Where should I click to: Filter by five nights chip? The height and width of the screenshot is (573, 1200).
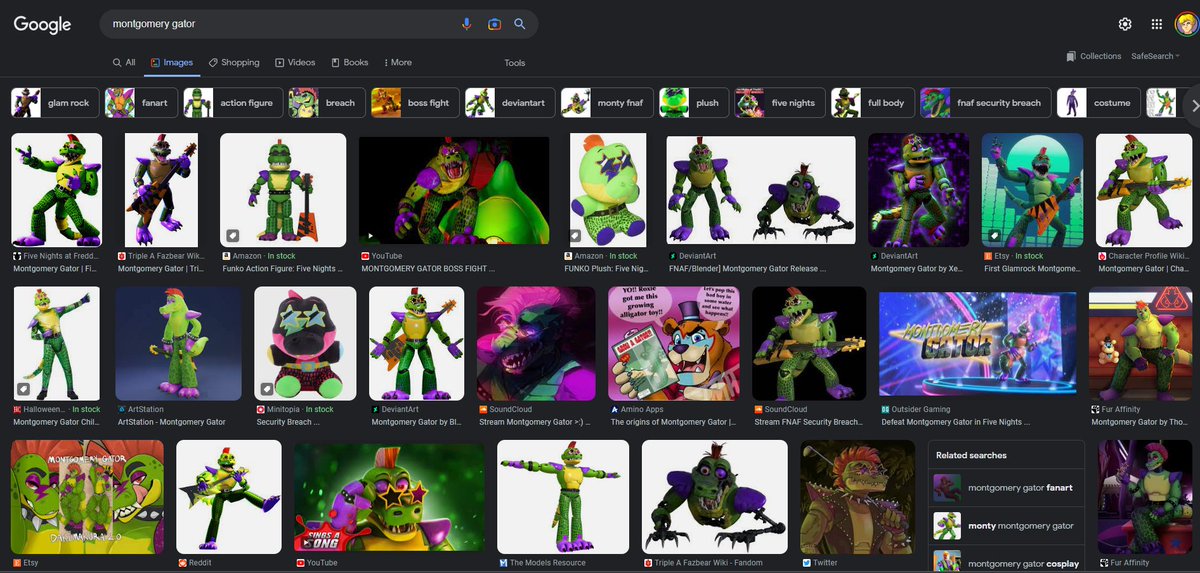(x=778, y=103)
